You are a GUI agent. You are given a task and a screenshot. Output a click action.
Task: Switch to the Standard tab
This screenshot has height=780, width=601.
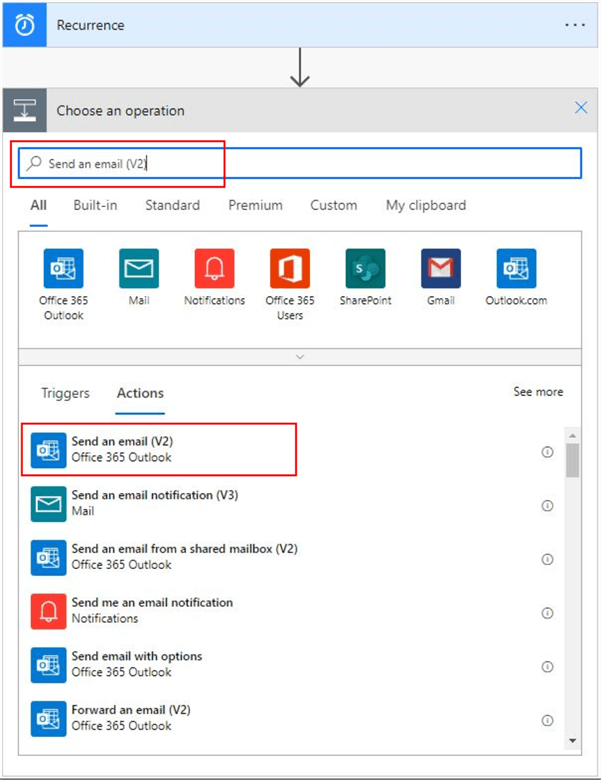pos(173,205)
